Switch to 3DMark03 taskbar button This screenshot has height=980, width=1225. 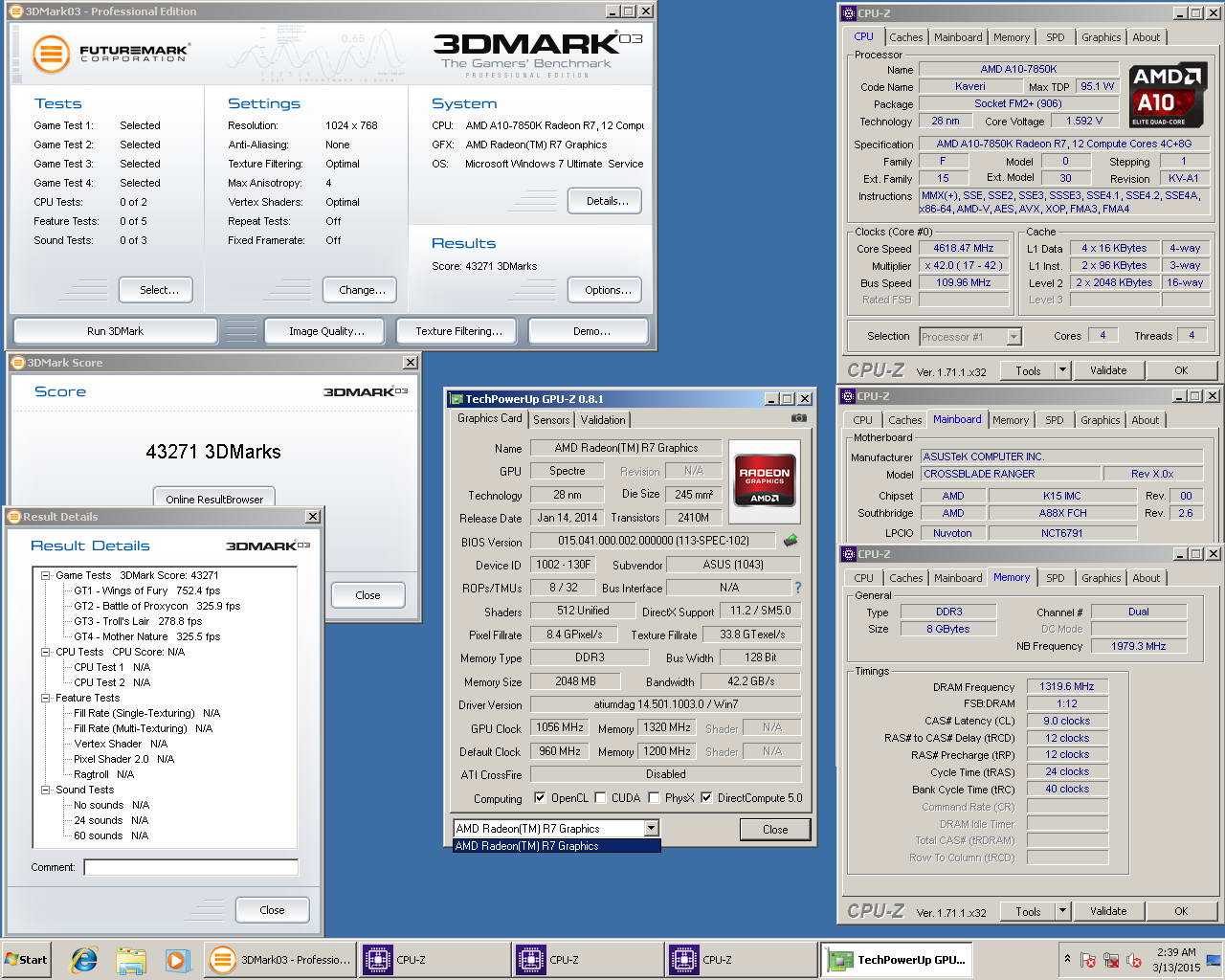(279, 960)
